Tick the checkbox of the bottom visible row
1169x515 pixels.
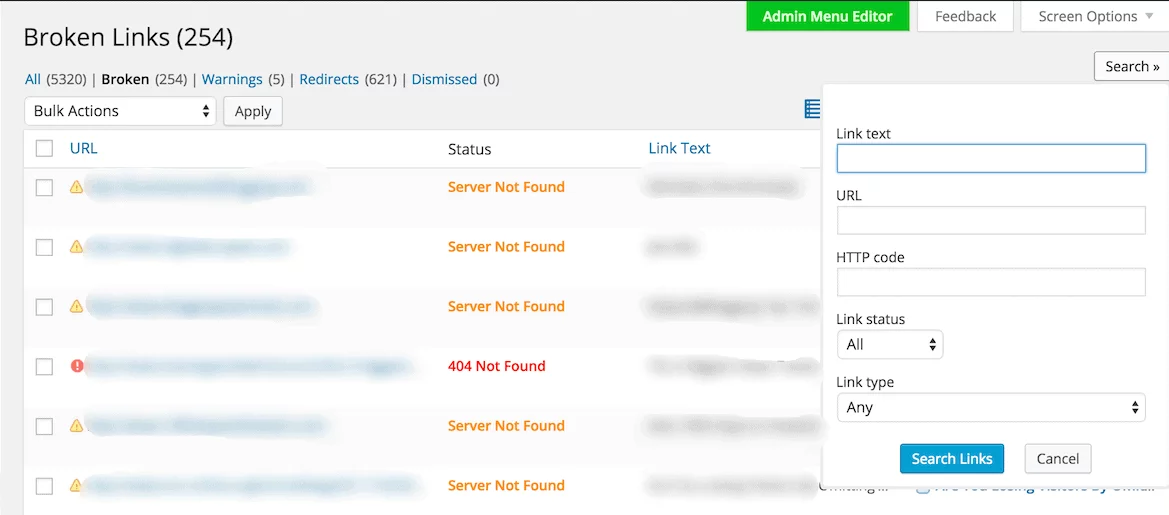45,486
